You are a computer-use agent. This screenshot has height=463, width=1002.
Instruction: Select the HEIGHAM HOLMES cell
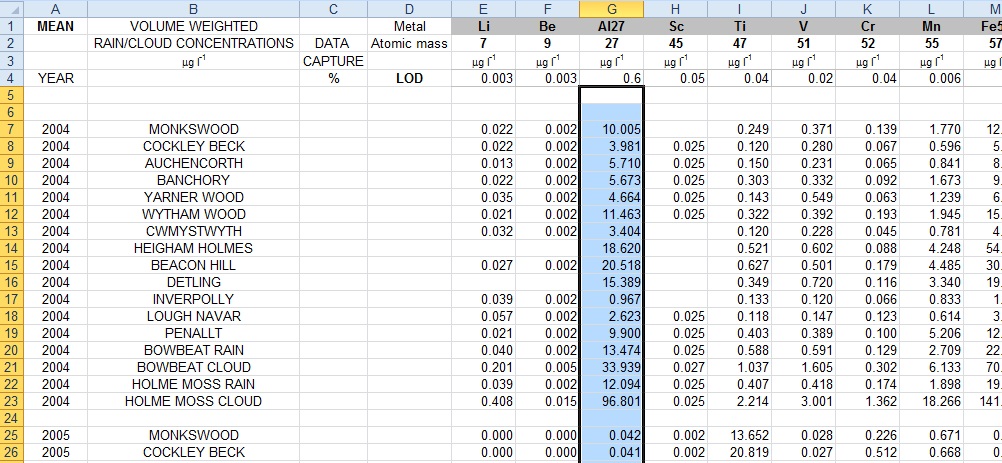(x=193, y=248)
